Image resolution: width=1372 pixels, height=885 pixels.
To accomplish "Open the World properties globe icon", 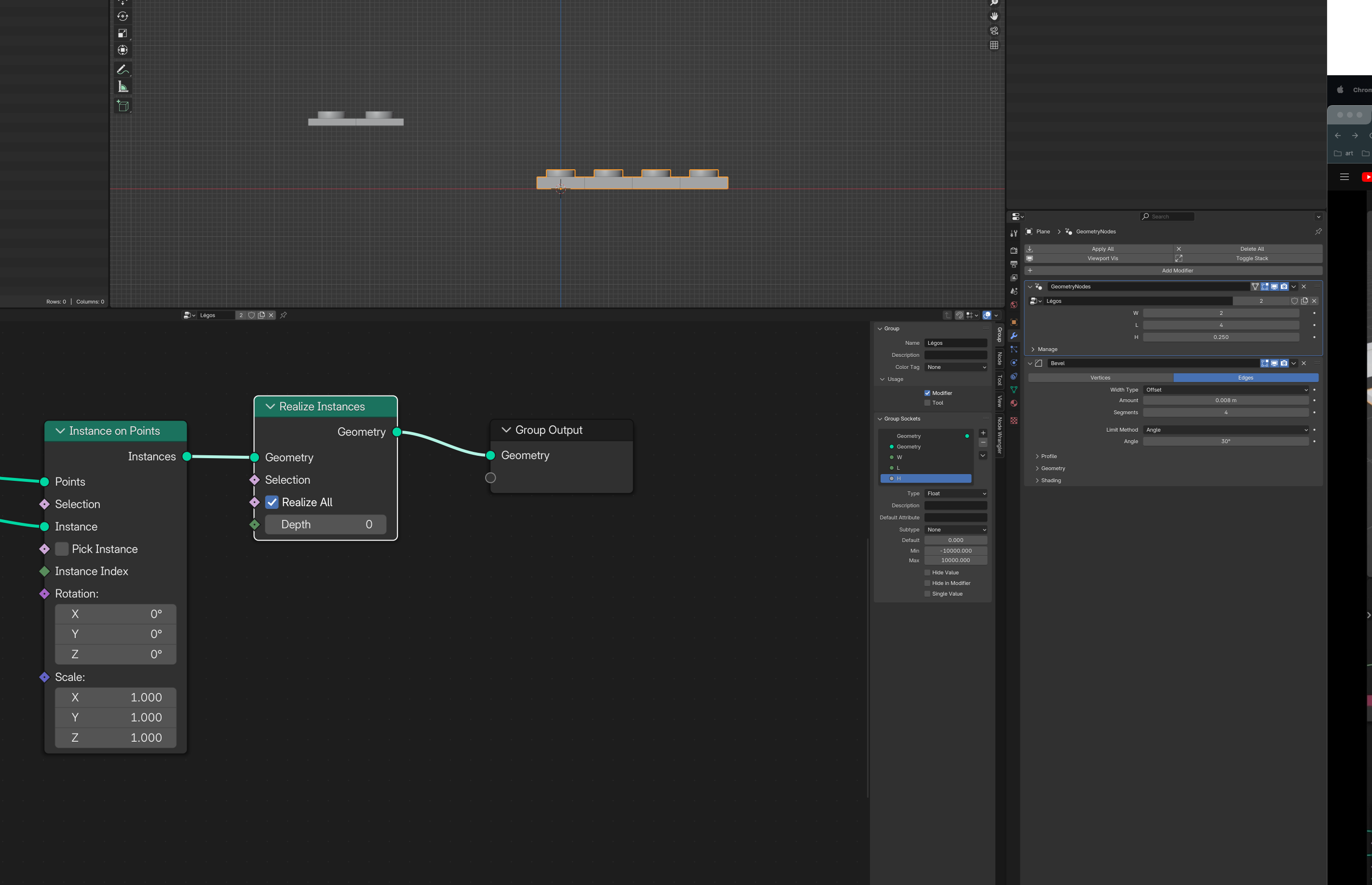I will tap(1014, 305).
